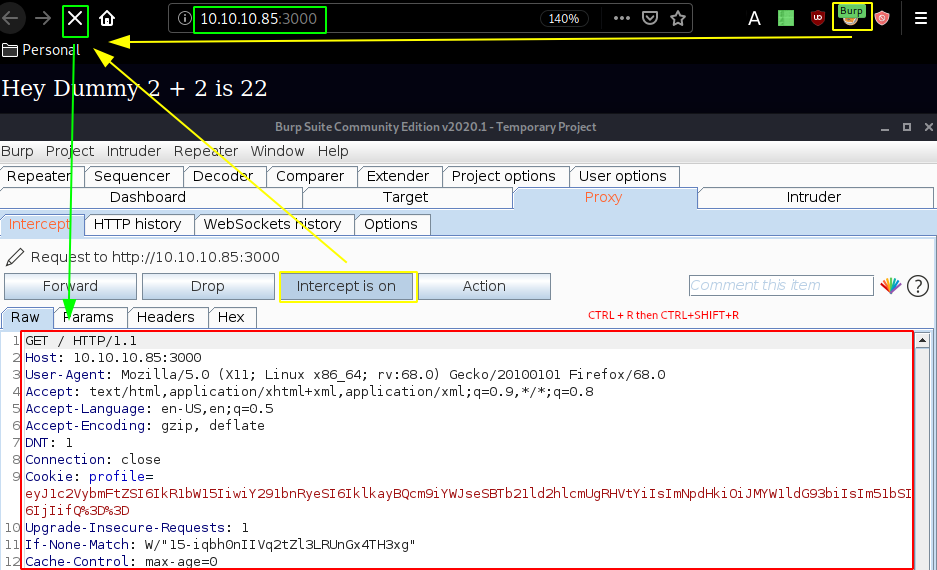
Task: Maximize the Burp Suite window
Action: (x=907, y=127)
